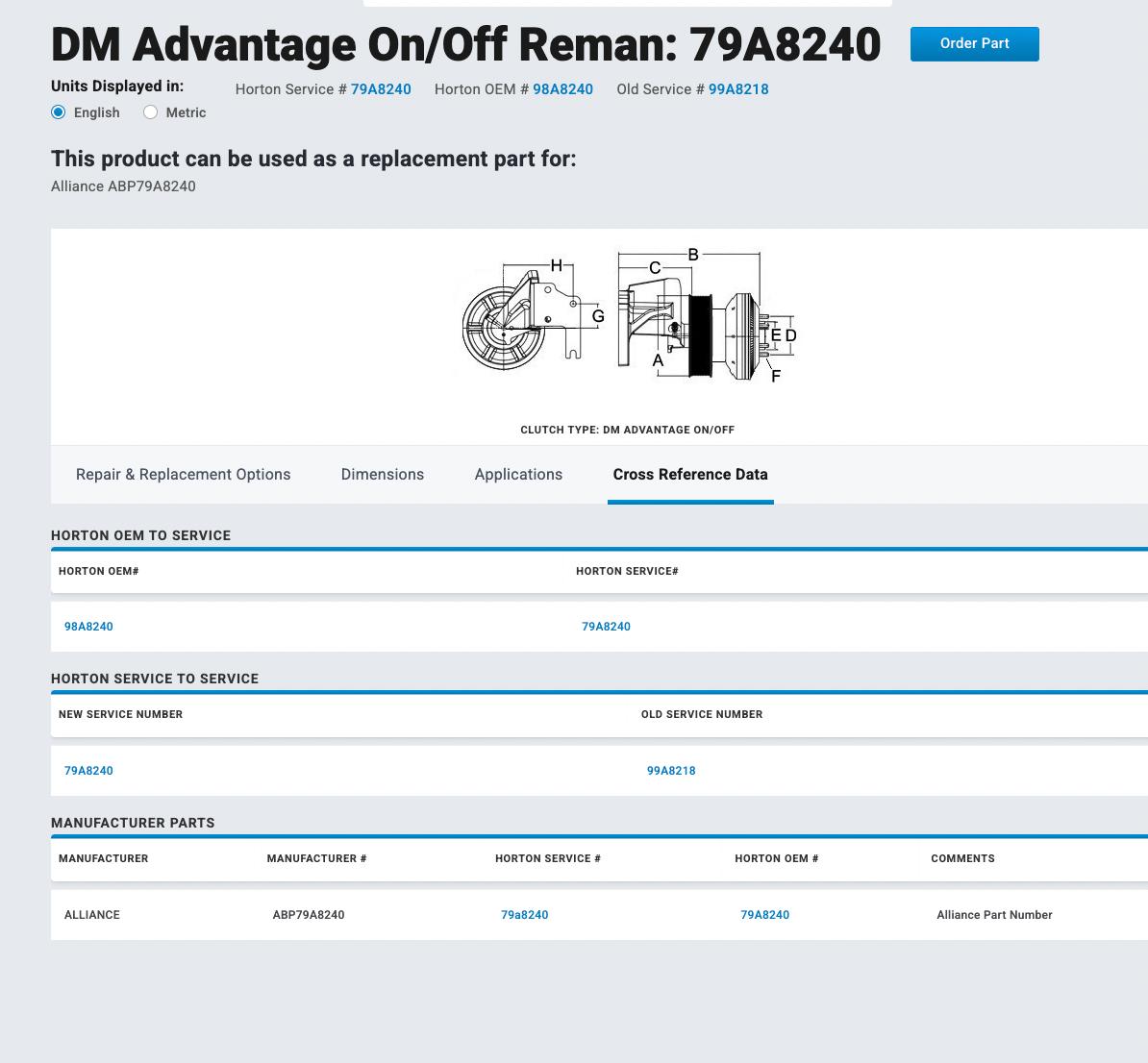This screenshot has height=1063, width=1148.
Task: Click the NEW SERVICE NUMBER column header
Action: [121, 714]
